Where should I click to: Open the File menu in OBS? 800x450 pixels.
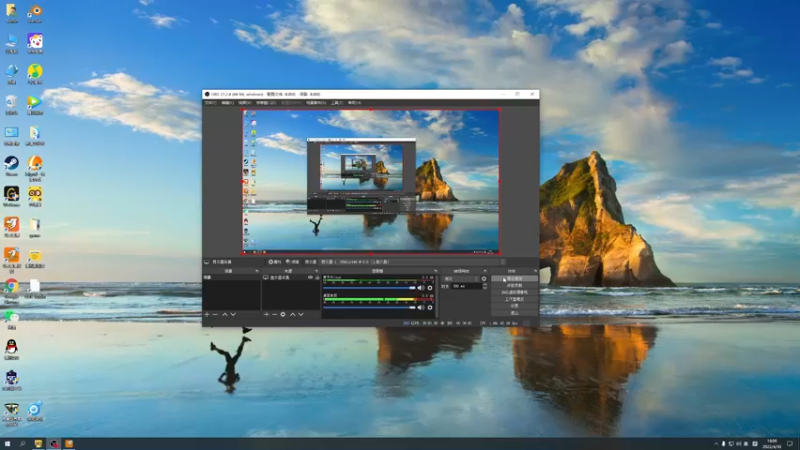pyautogui.click(x=210, y=103)
